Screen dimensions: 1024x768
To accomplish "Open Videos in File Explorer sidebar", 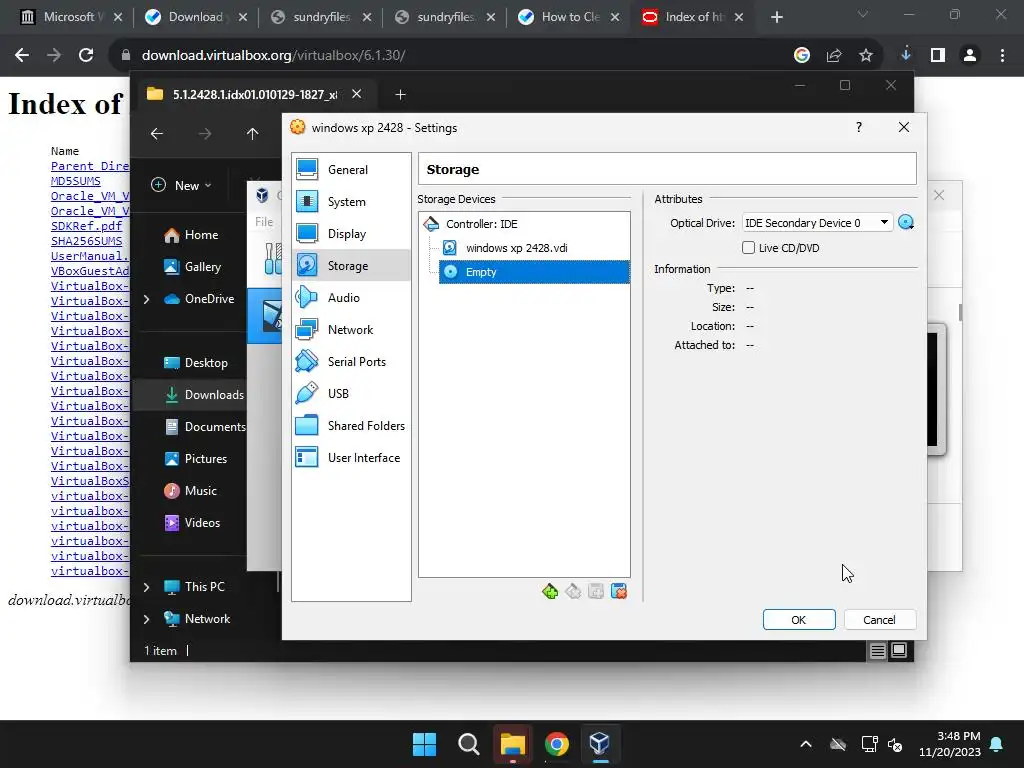I will [192, 523].
